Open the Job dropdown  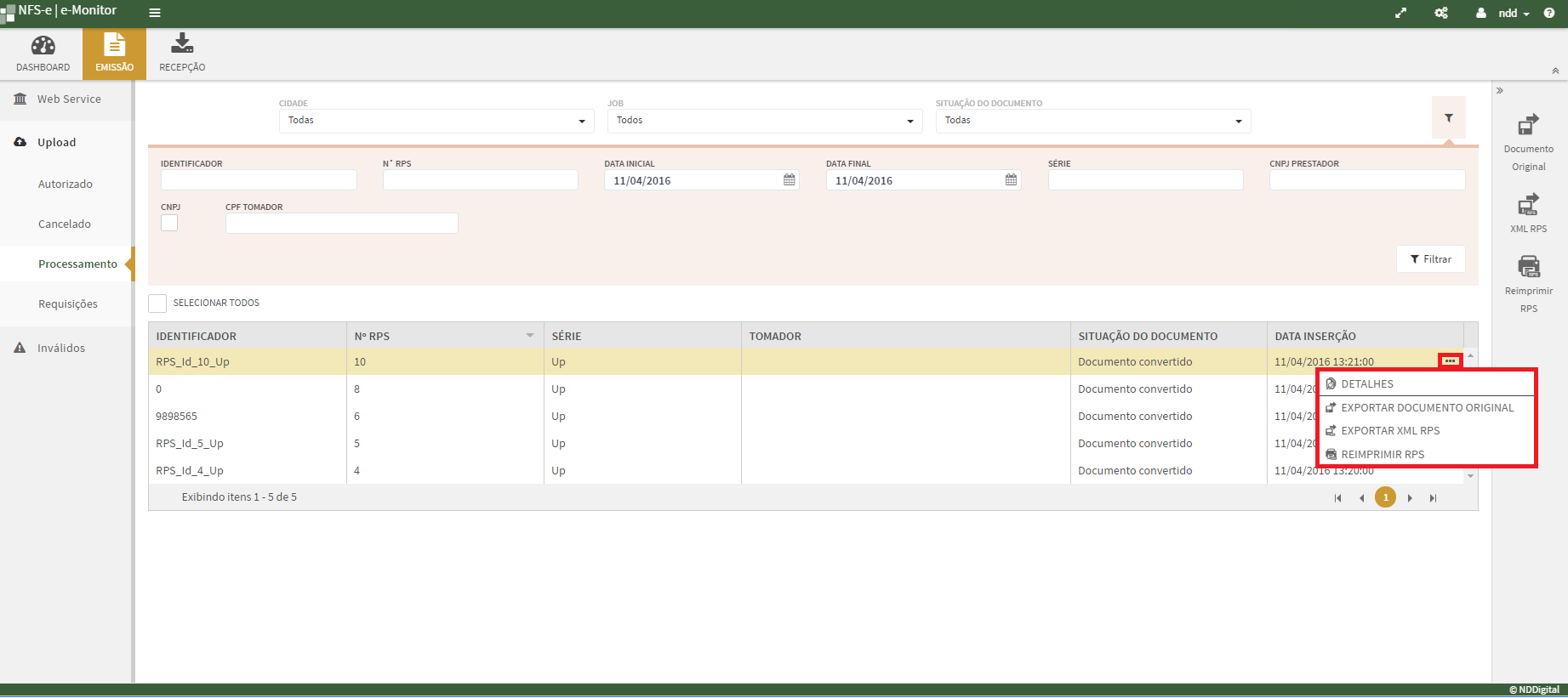coord(764,121)
